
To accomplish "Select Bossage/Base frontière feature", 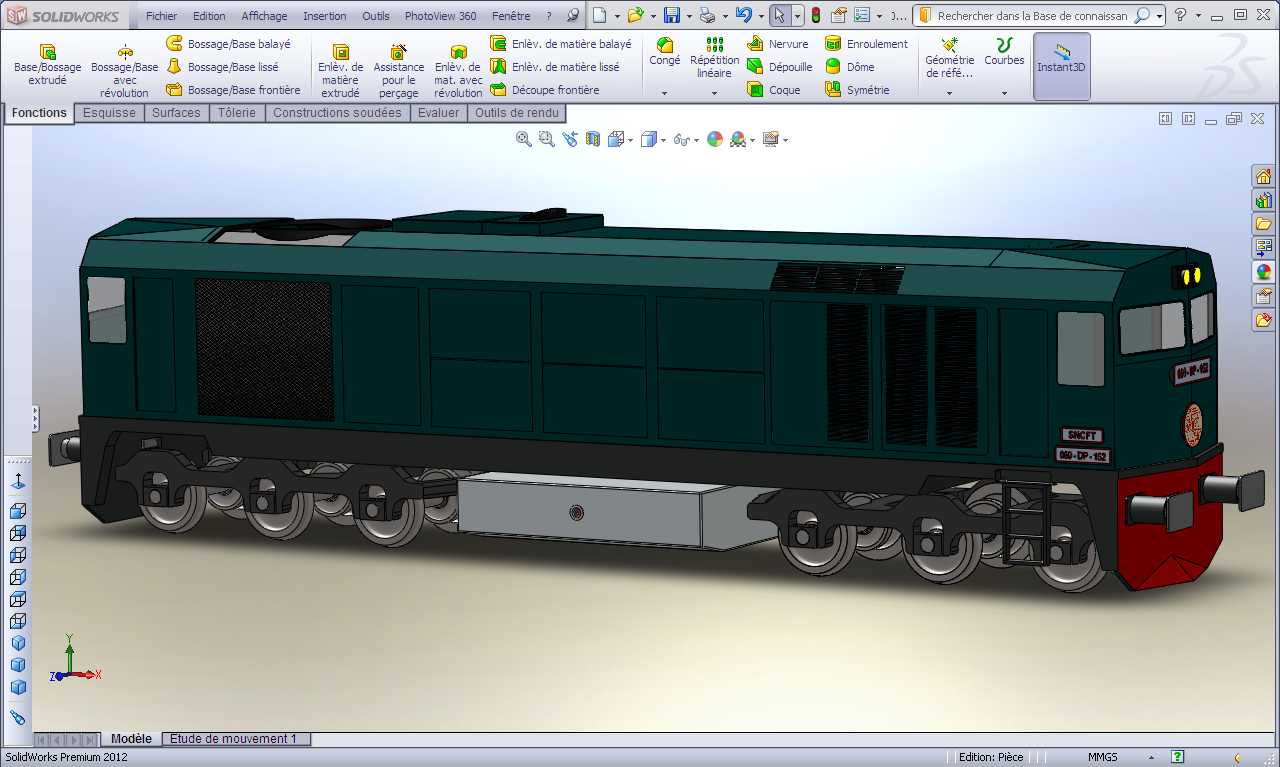I will [233, 90].
